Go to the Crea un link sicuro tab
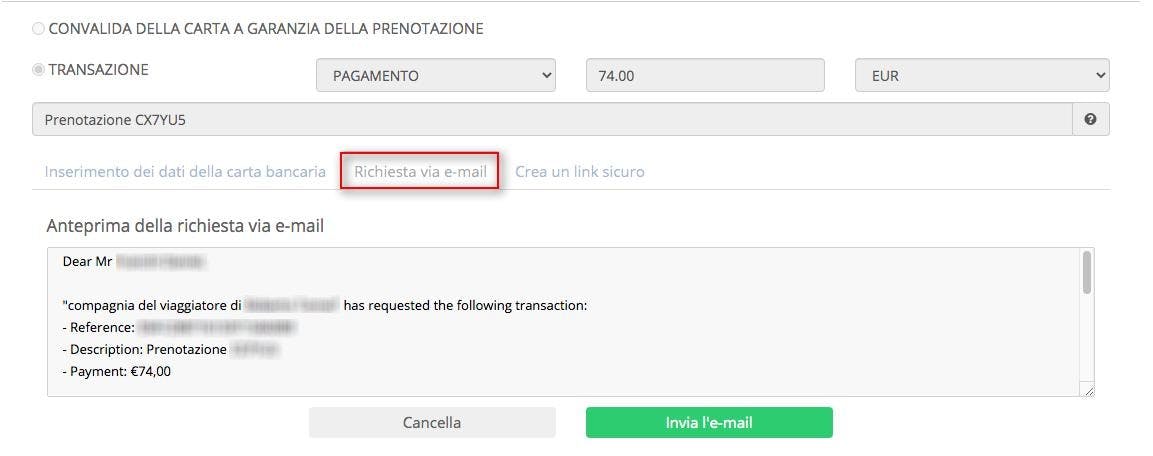The width and height of the screenshot is (1153, 456). pyautogui.click(x=579, y=172)
